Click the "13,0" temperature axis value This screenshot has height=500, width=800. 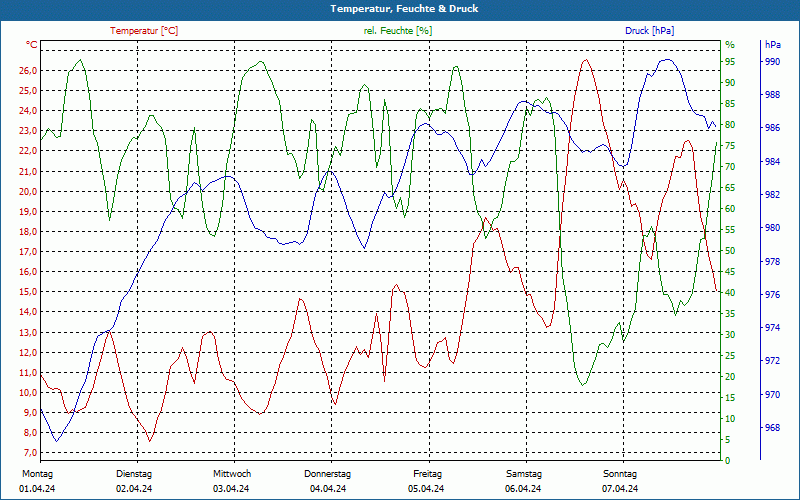point(28,332)
